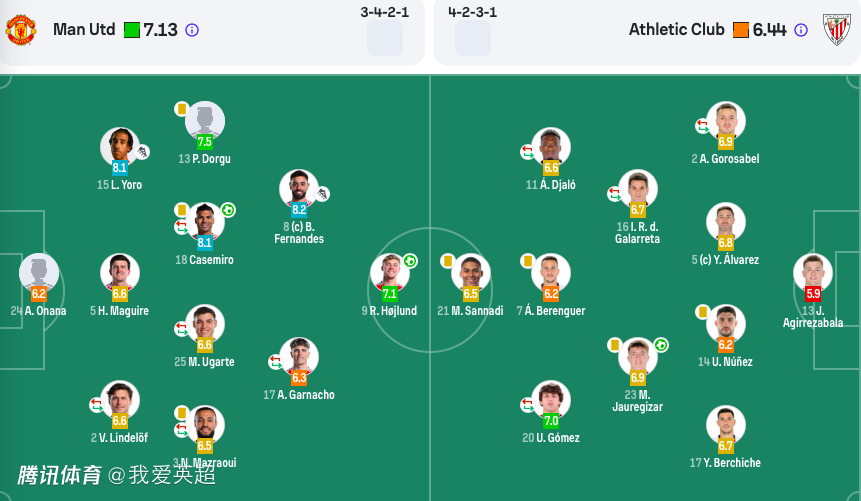The image size is (861, 501).
Task: Click Athletic Club orange rating swatch
Action: pos(741,30)
